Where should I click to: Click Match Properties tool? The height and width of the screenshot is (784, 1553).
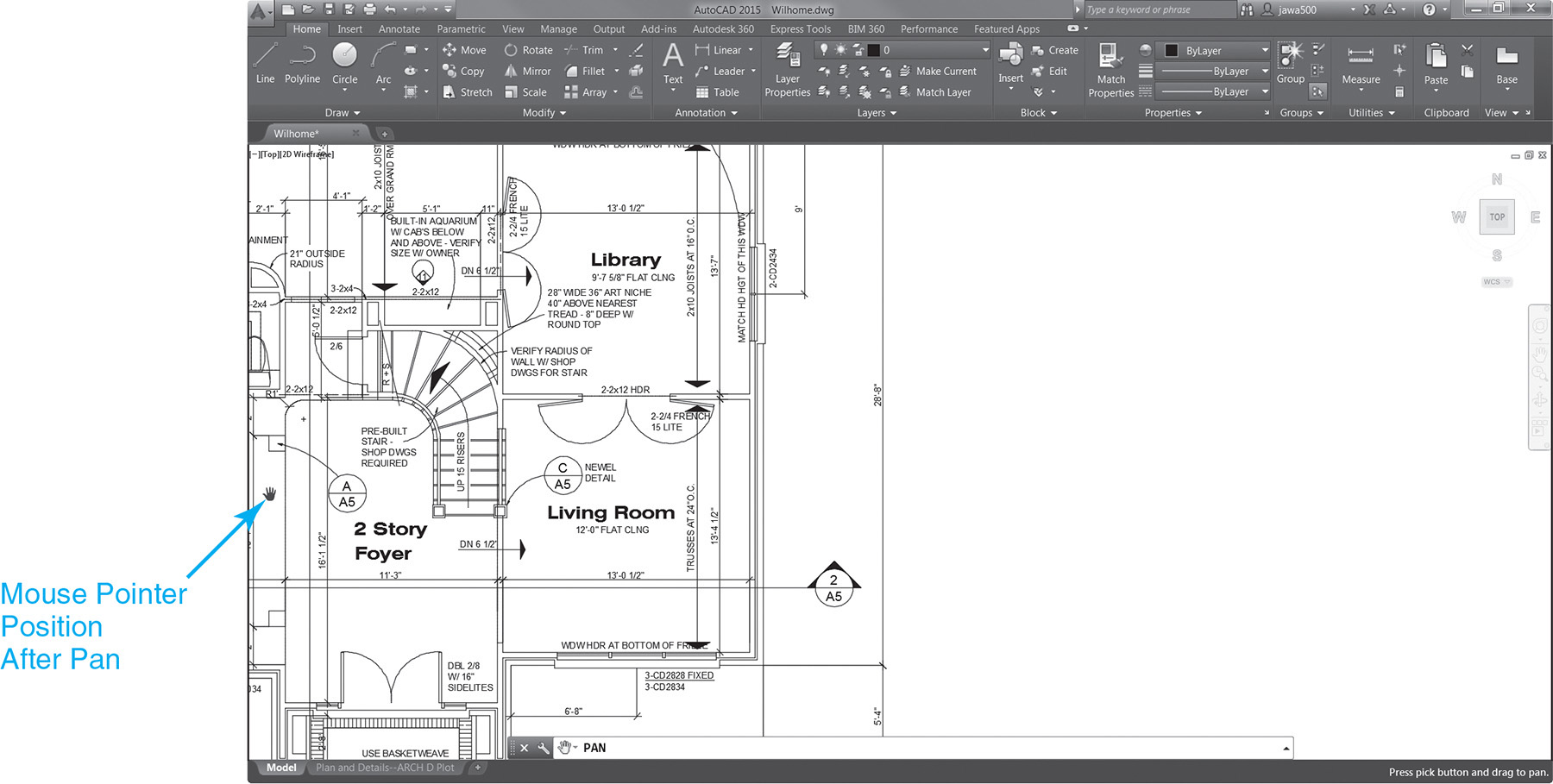pyautogui.click(x=1110, y=70)
